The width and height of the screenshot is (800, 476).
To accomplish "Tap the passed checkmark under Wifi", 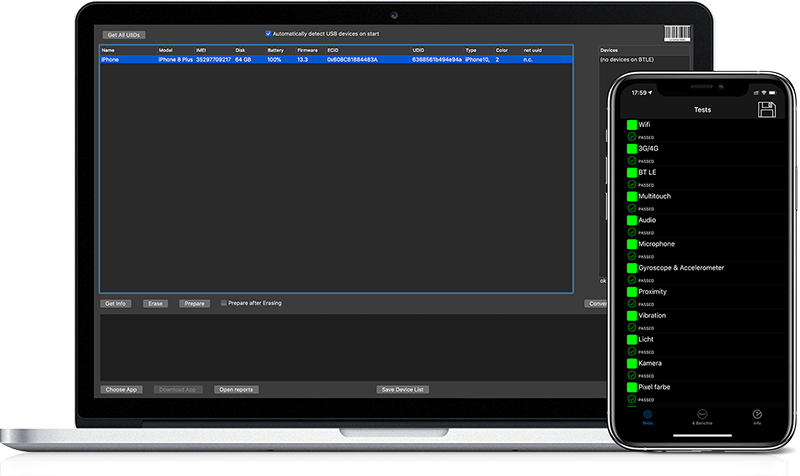I will [x=632, y=137].
